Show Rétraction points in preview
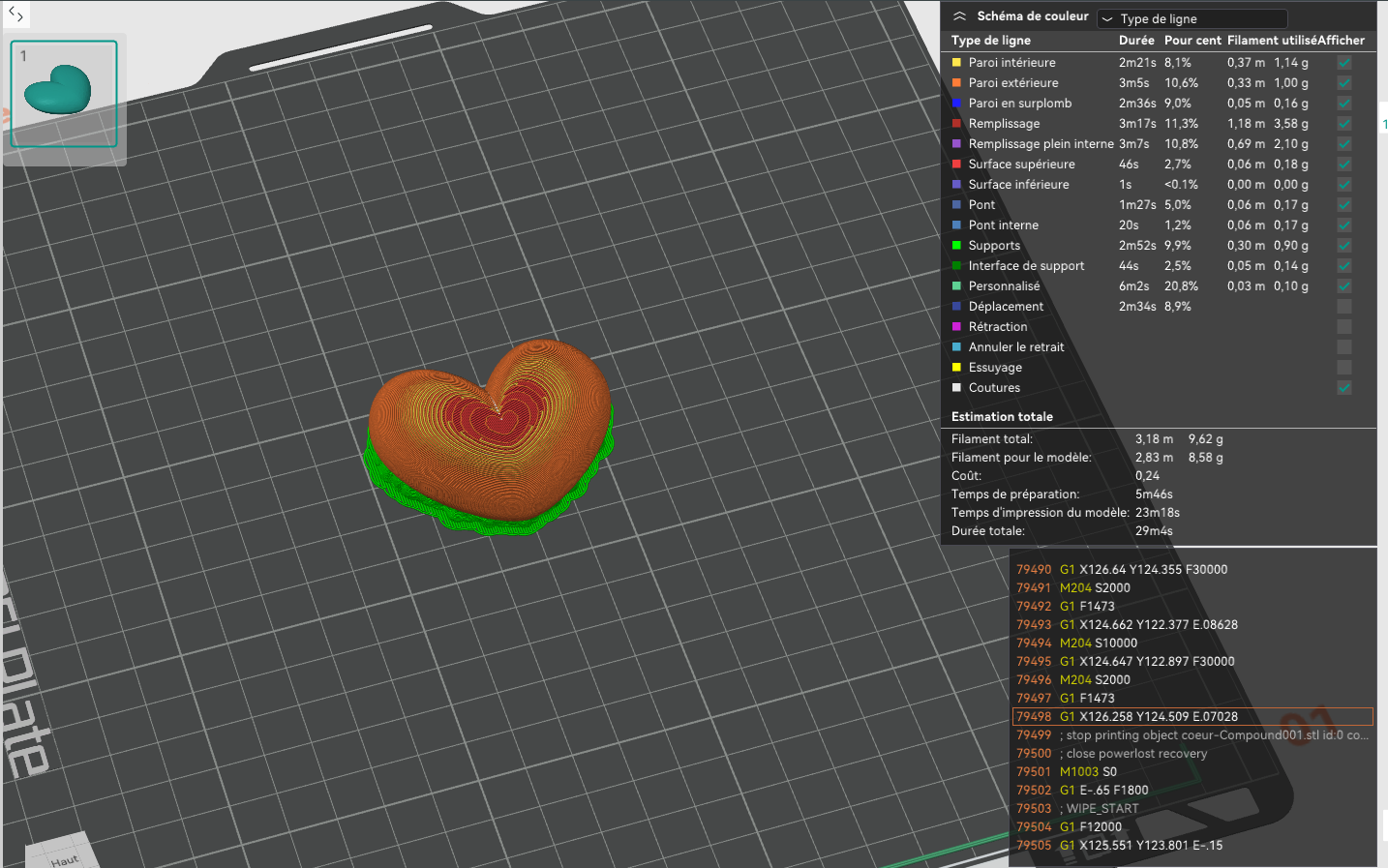Image resolution: width=1388 pixels, height=868 pixels. [1343, 327]
